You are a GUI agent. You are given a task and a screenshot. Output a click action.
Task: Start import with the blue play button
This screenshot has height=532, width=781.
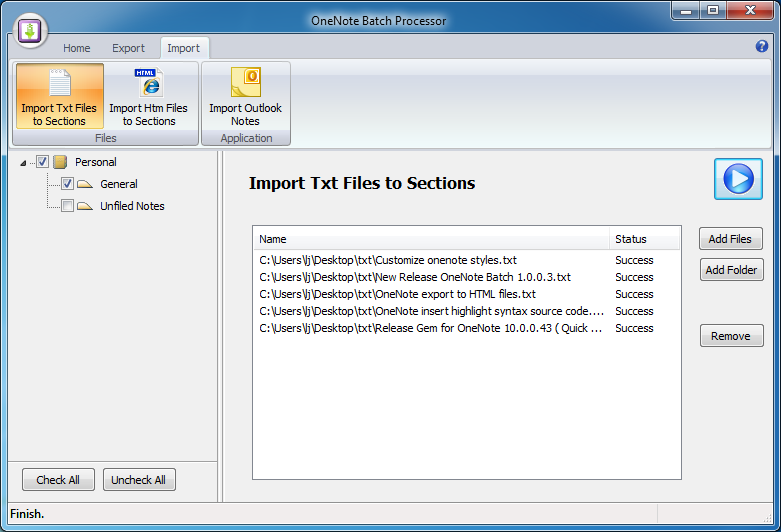(x=738, y=179)
